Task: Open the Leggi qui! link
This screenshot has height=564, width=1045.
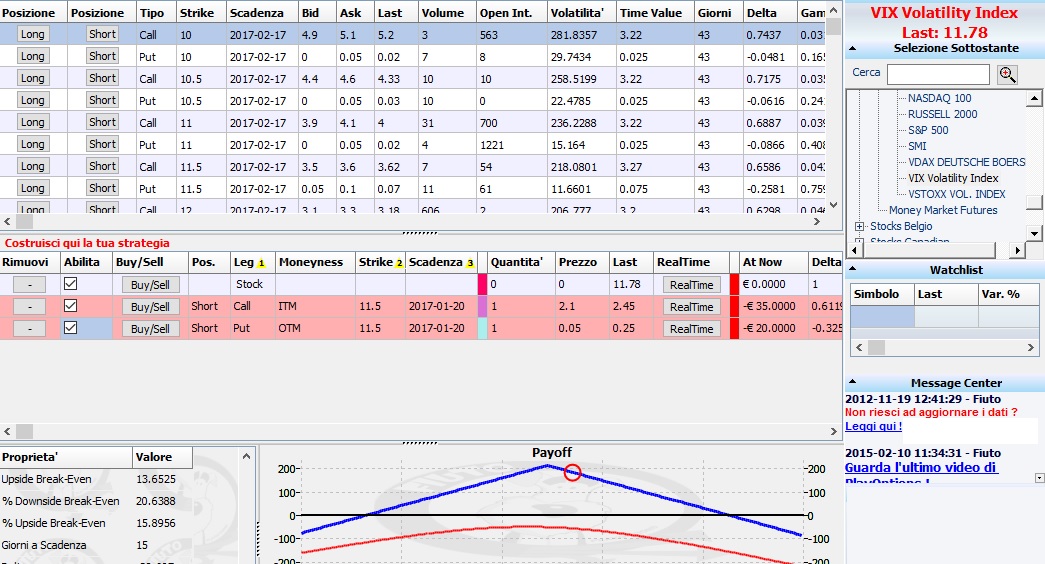Action: pos(873,426)
